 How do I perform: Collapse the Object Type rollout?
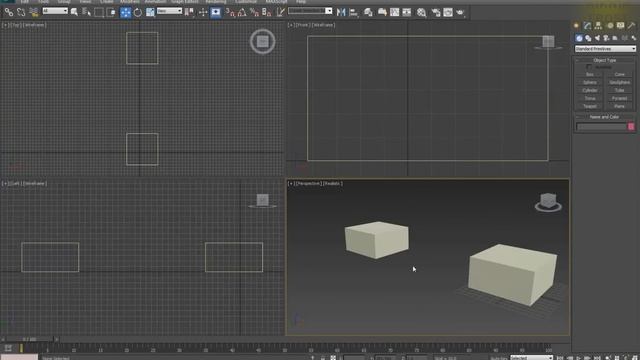tap(605, 60)
